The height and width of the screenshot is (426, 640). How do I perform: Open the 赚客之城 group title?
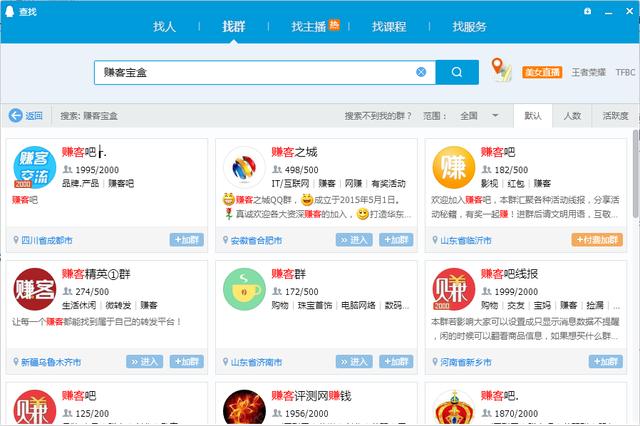click(294, 152)
